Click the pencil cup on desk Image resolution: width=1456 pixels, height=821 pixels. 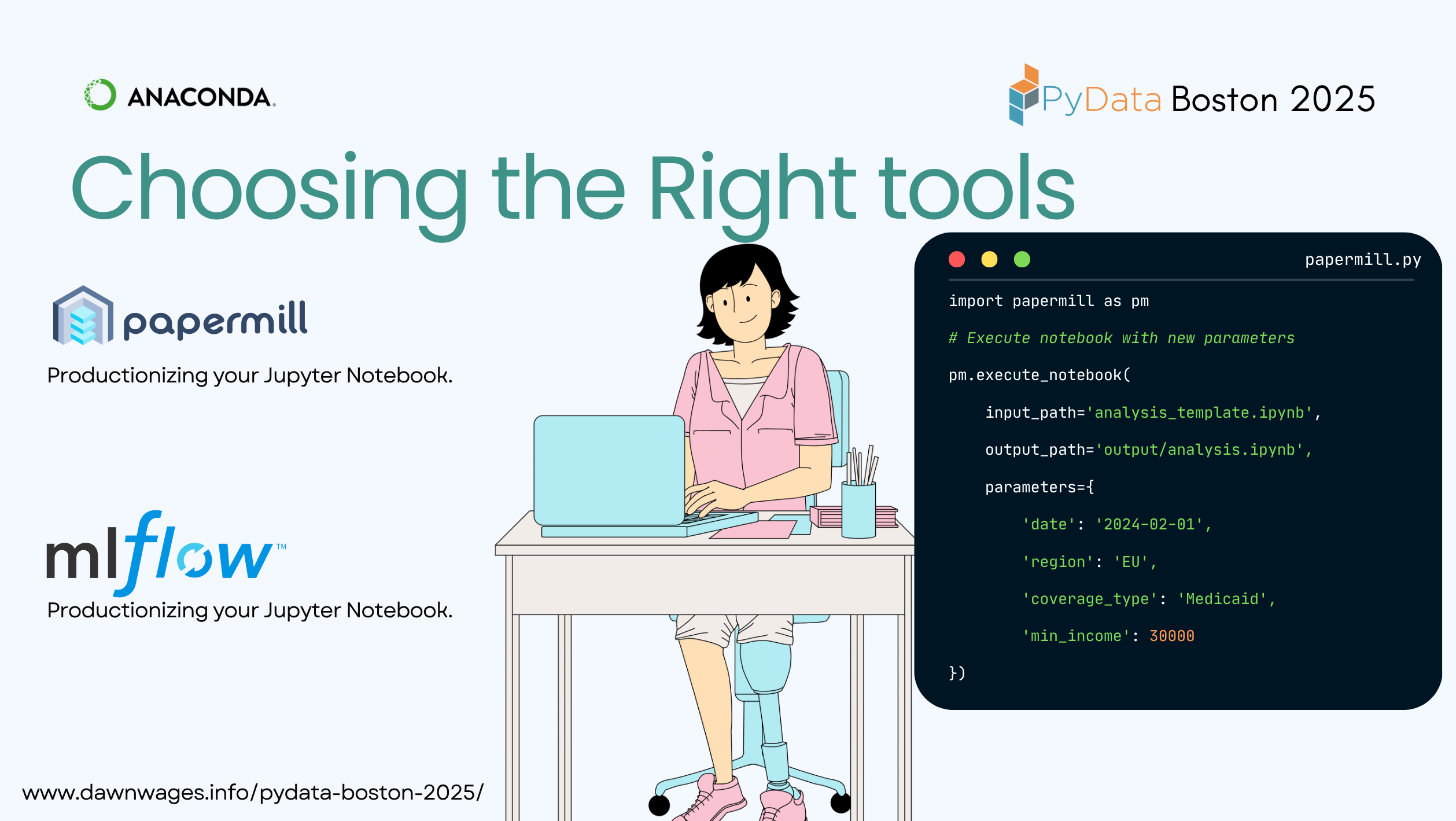(x=858, y=509)
